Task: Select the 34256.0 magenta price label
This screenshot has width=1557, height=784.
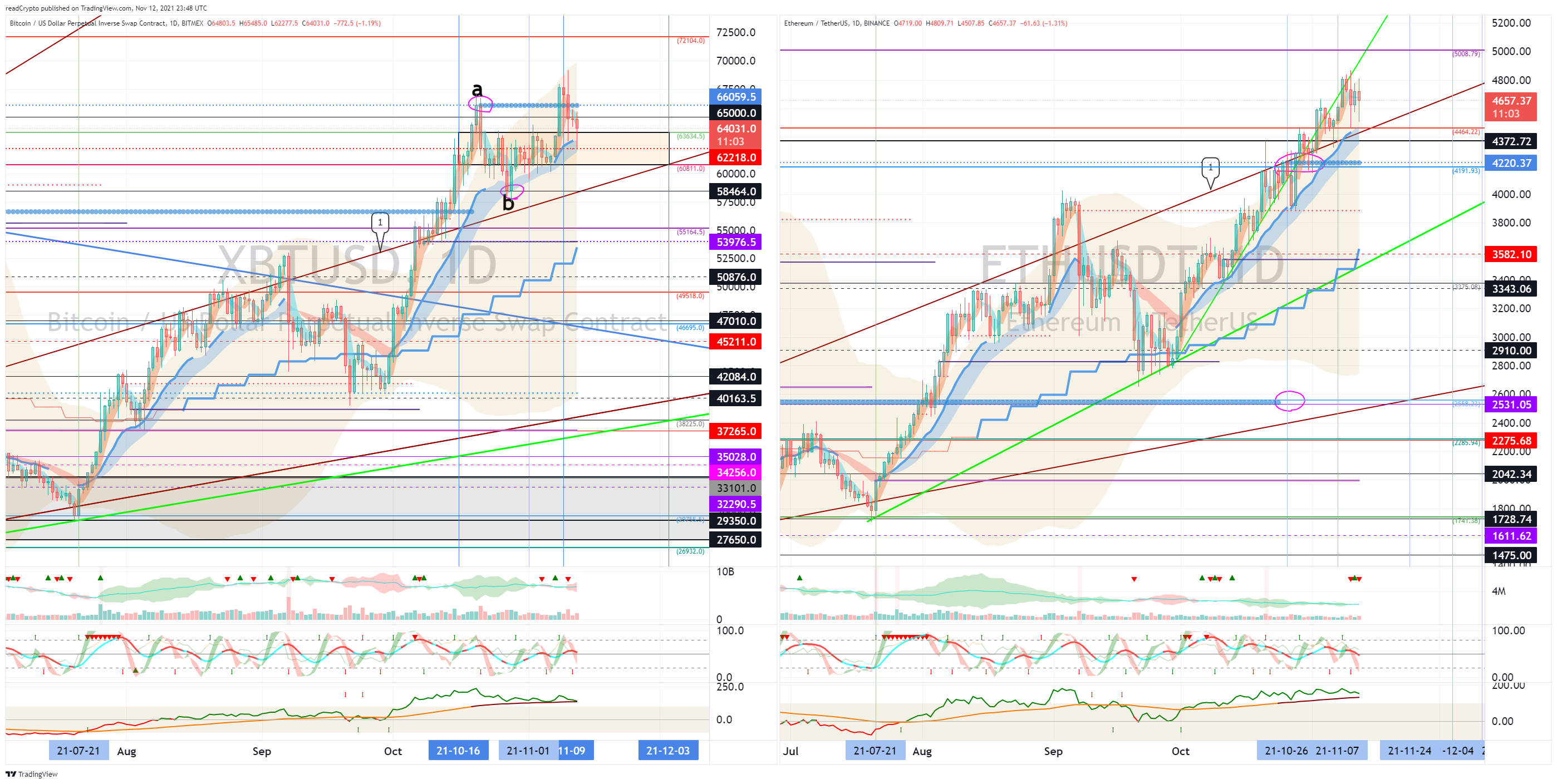Action: click(x=735, y=472)
